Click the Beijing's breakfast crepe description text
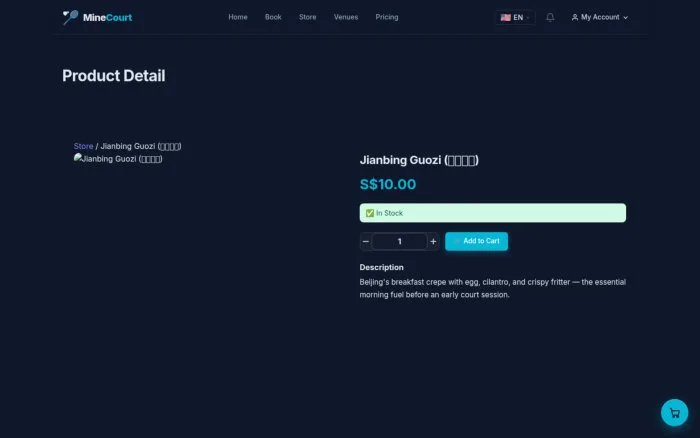 coord(492,288)
